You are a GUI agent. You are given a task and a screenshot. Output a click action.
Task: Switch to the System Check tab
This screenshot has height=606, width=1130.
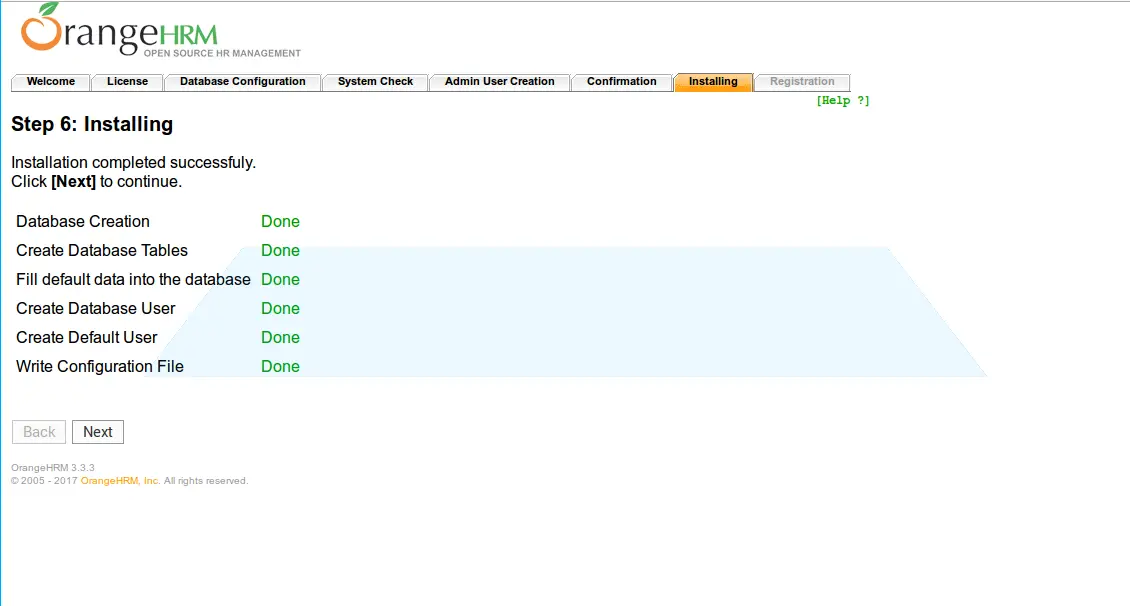click(x=375, y=81)
